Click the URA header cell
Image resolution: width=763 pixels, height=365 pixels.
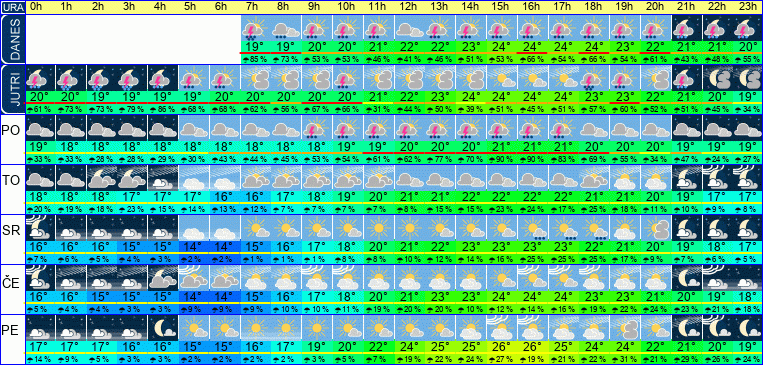point(12,7)
